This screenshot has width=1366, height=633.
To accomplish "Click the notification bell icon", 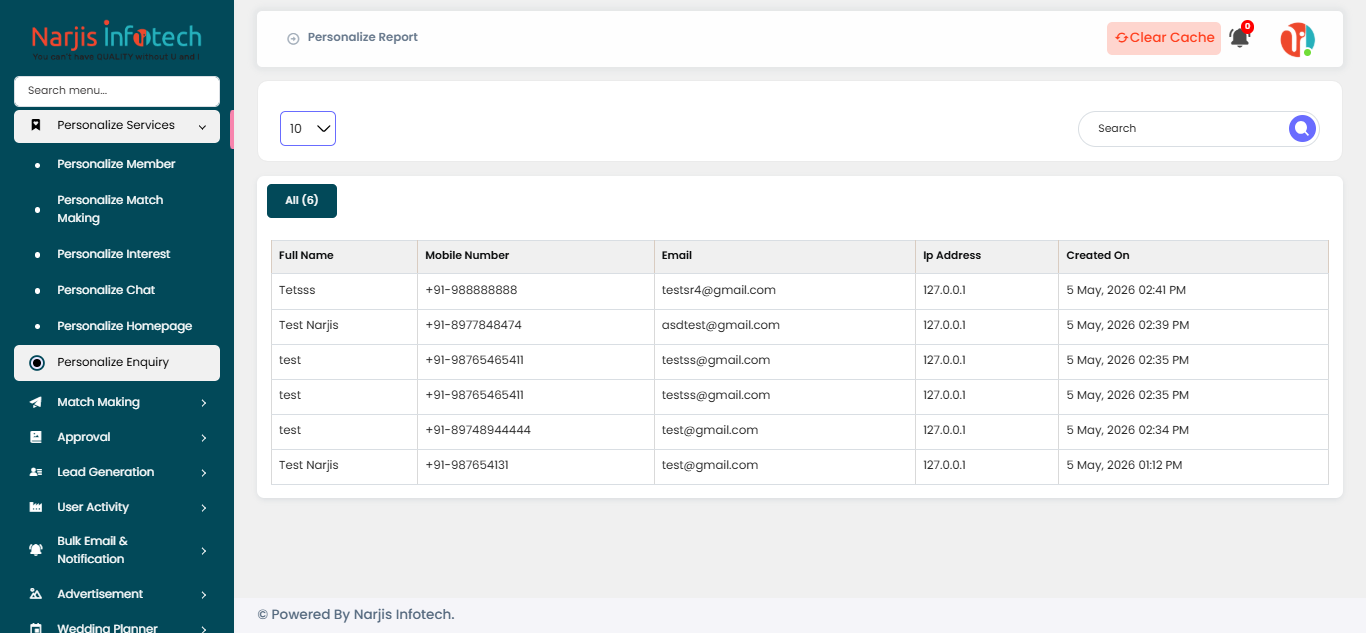I will (x=1239, y=38).
